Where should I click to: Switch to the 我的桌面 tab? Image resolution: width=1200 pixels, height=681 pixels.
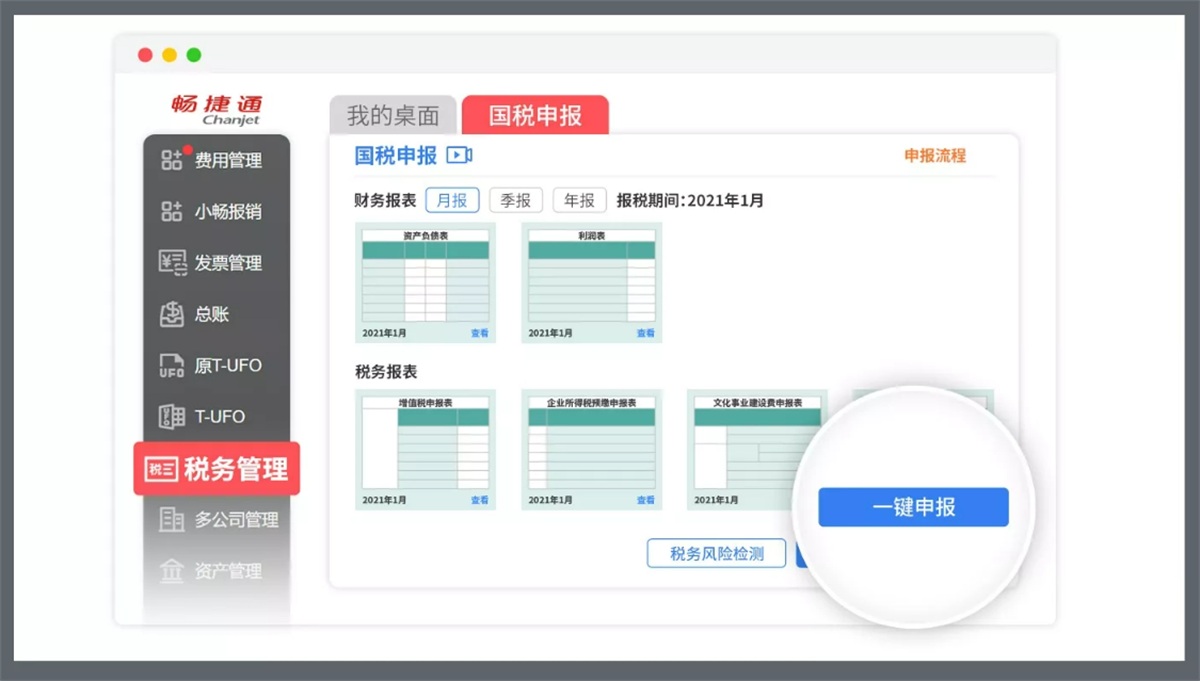393,116
